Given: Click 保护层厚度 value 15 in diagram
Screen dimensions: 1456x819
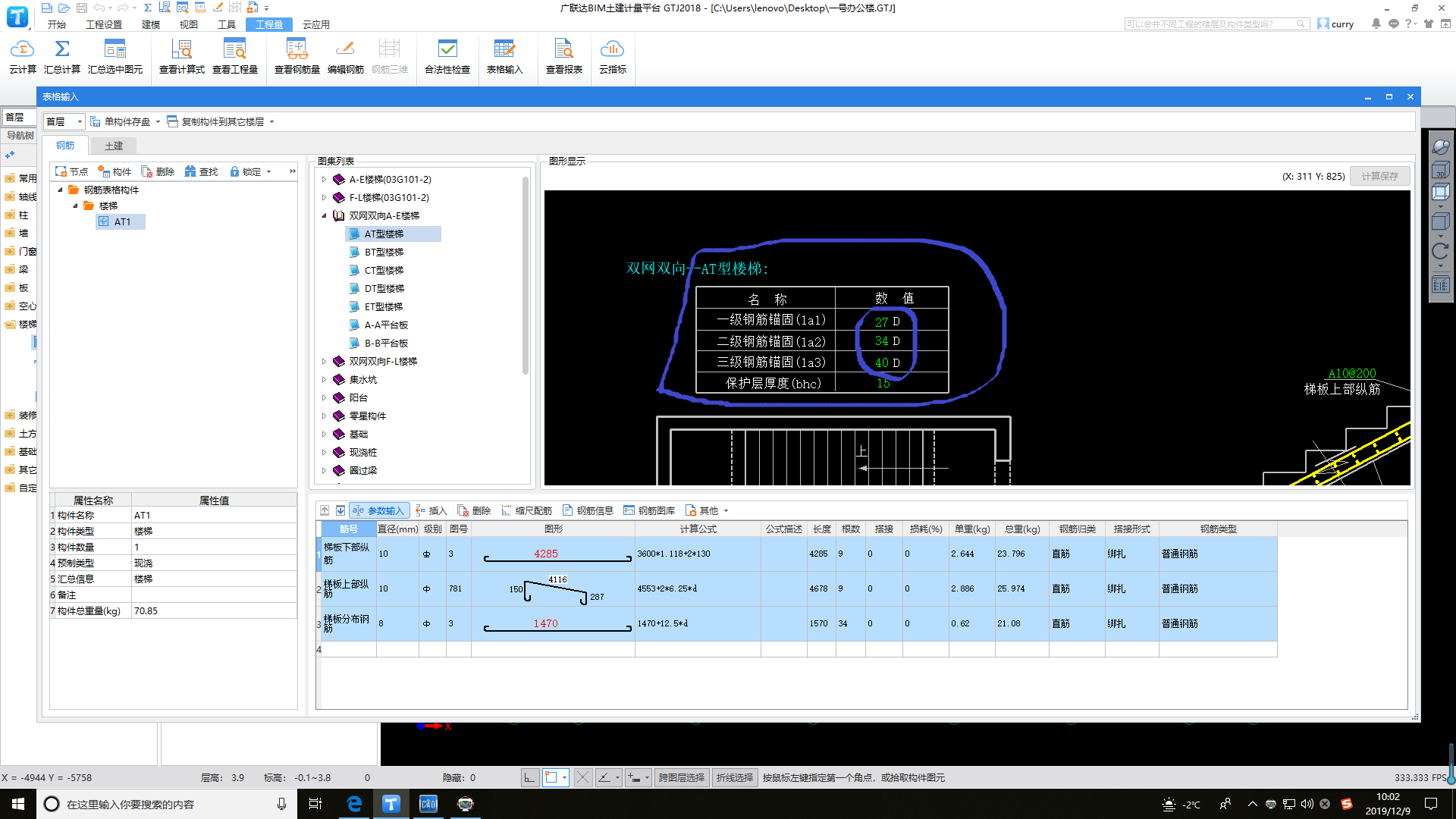Looking at the screenshot, I should point(883,384).
